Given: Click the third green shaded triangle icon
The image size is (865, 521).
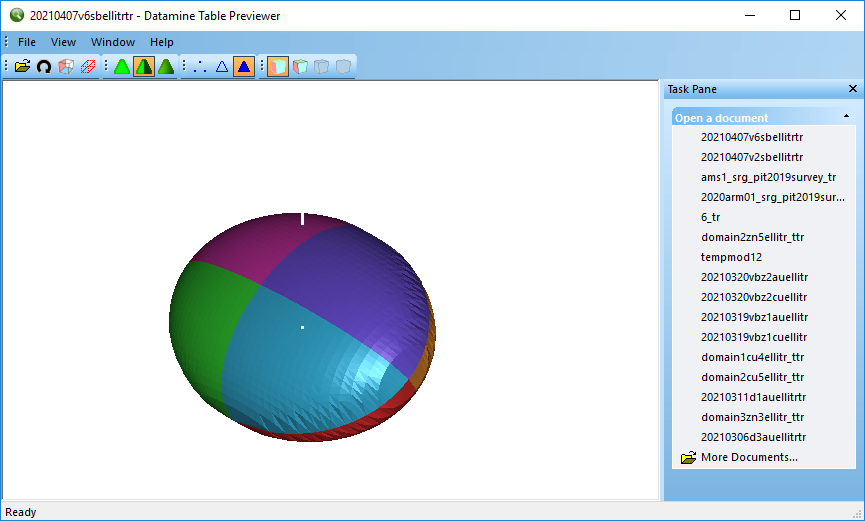Looking at the screenshot, I should 165,67.
